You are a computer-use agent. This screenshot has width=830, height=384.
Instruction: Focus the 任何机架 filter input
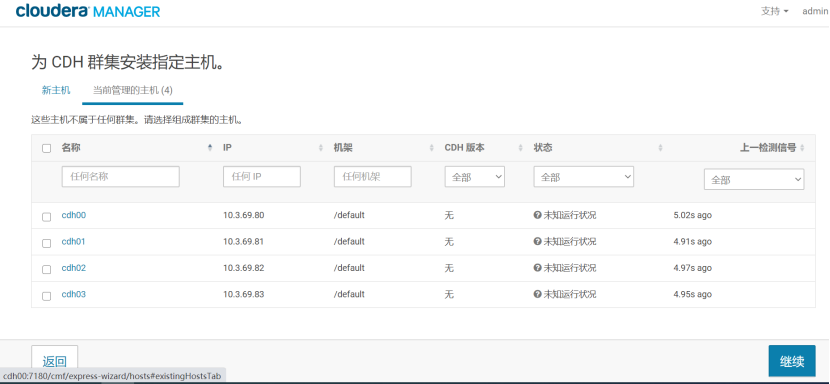[x=373, y=176]
